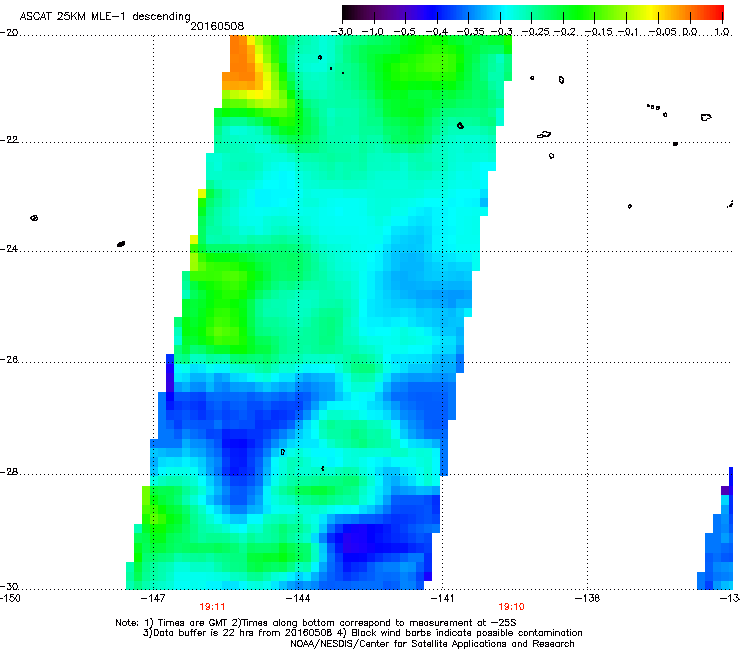Click the longitude label -144
The height and width of the screenshot is (650, 740).
[x=298, y=598]
